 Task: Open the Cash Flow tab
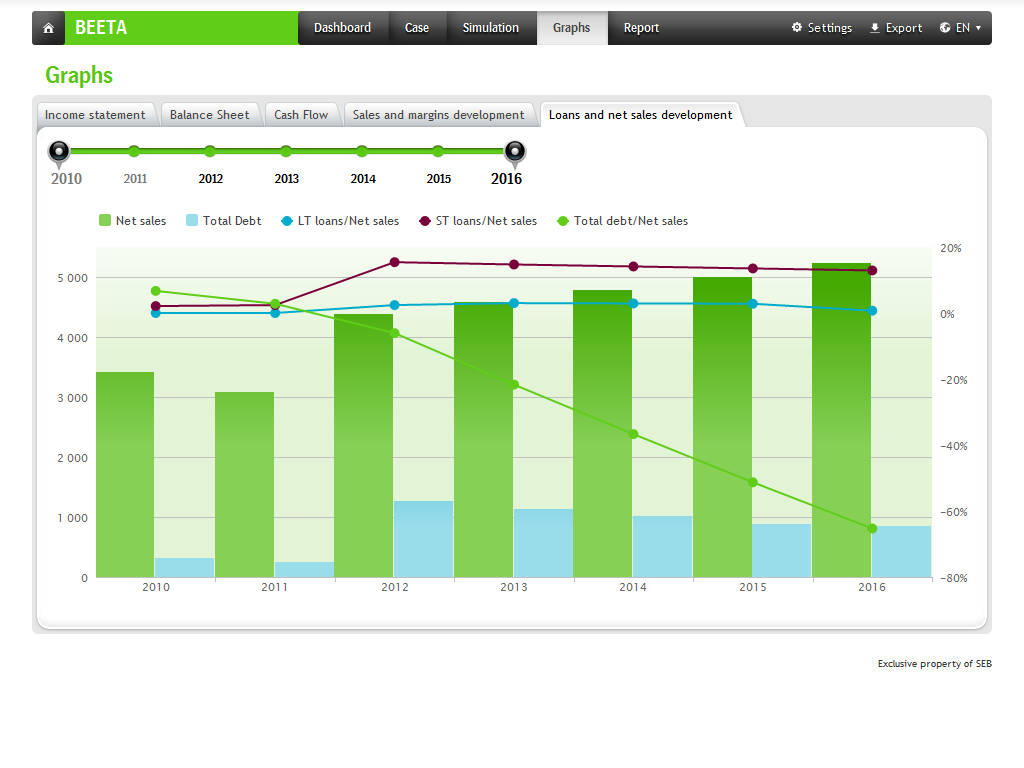(x=301, y=115)
